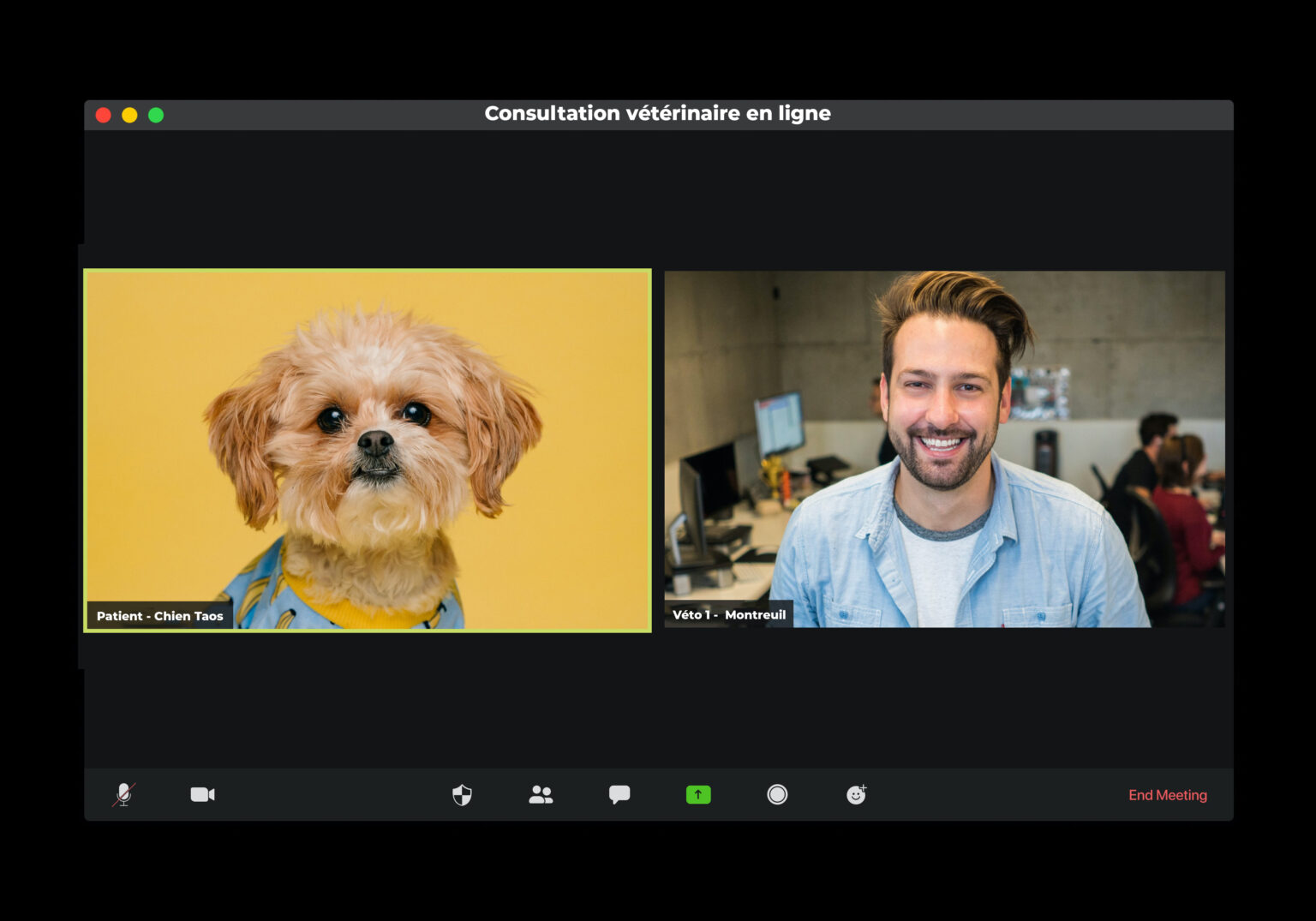Viewport: 1316px width, 921px height.
Task: Open the Security options panel
Action: click(461, 794)
